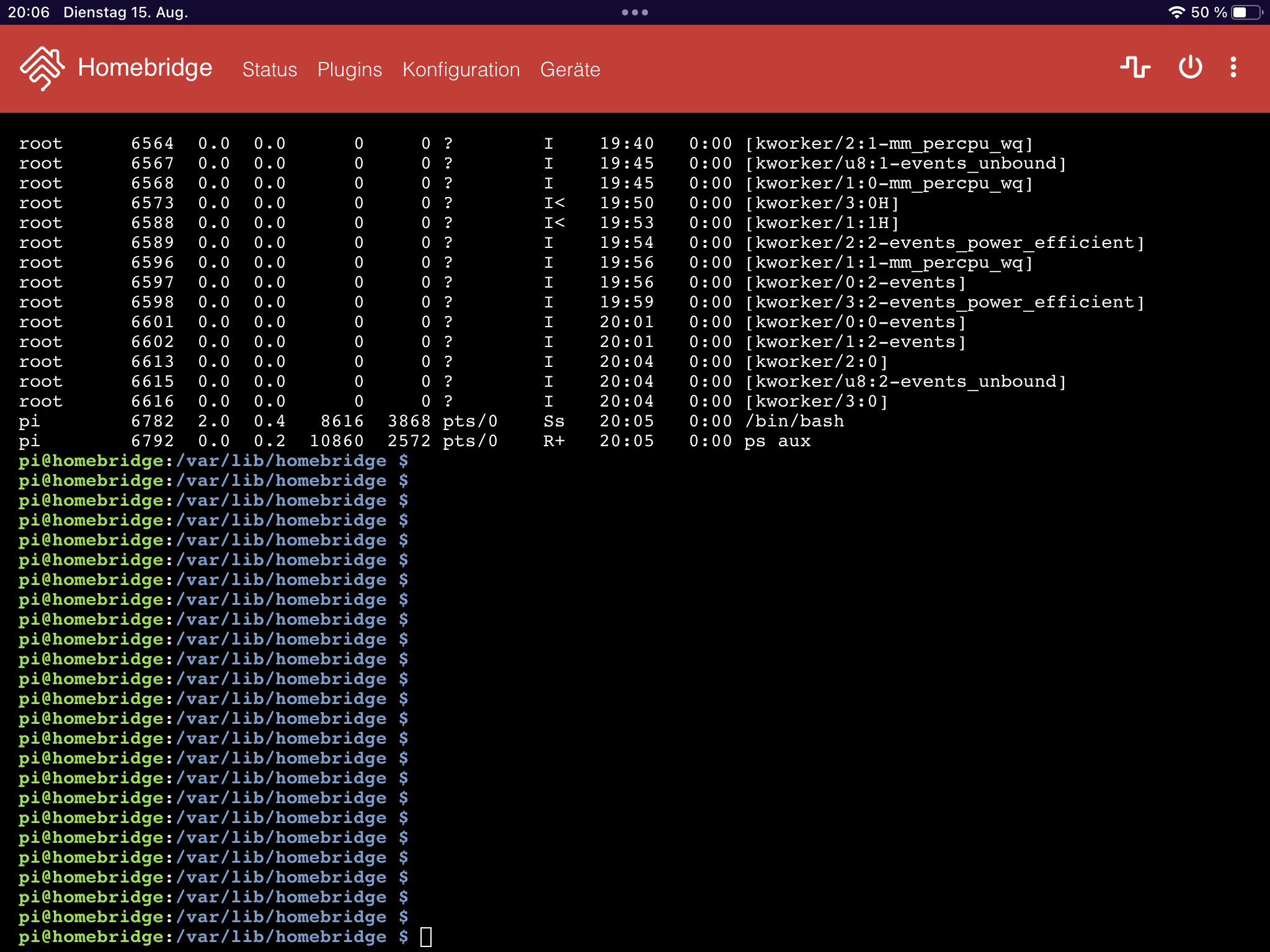Open the Geräte tab
Viewport: 1270px width, 952px height.
(570, 69)
